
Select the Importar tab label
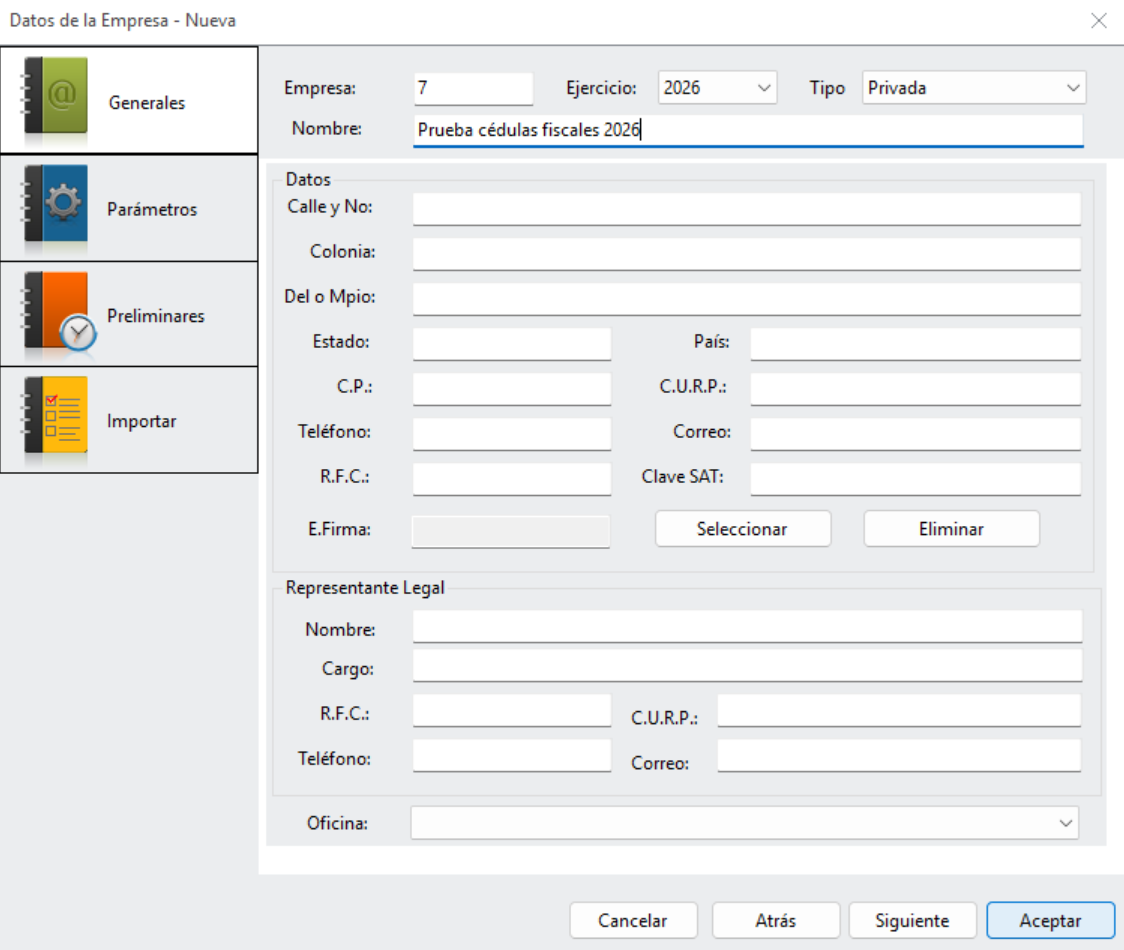click(x=141, y=421)
